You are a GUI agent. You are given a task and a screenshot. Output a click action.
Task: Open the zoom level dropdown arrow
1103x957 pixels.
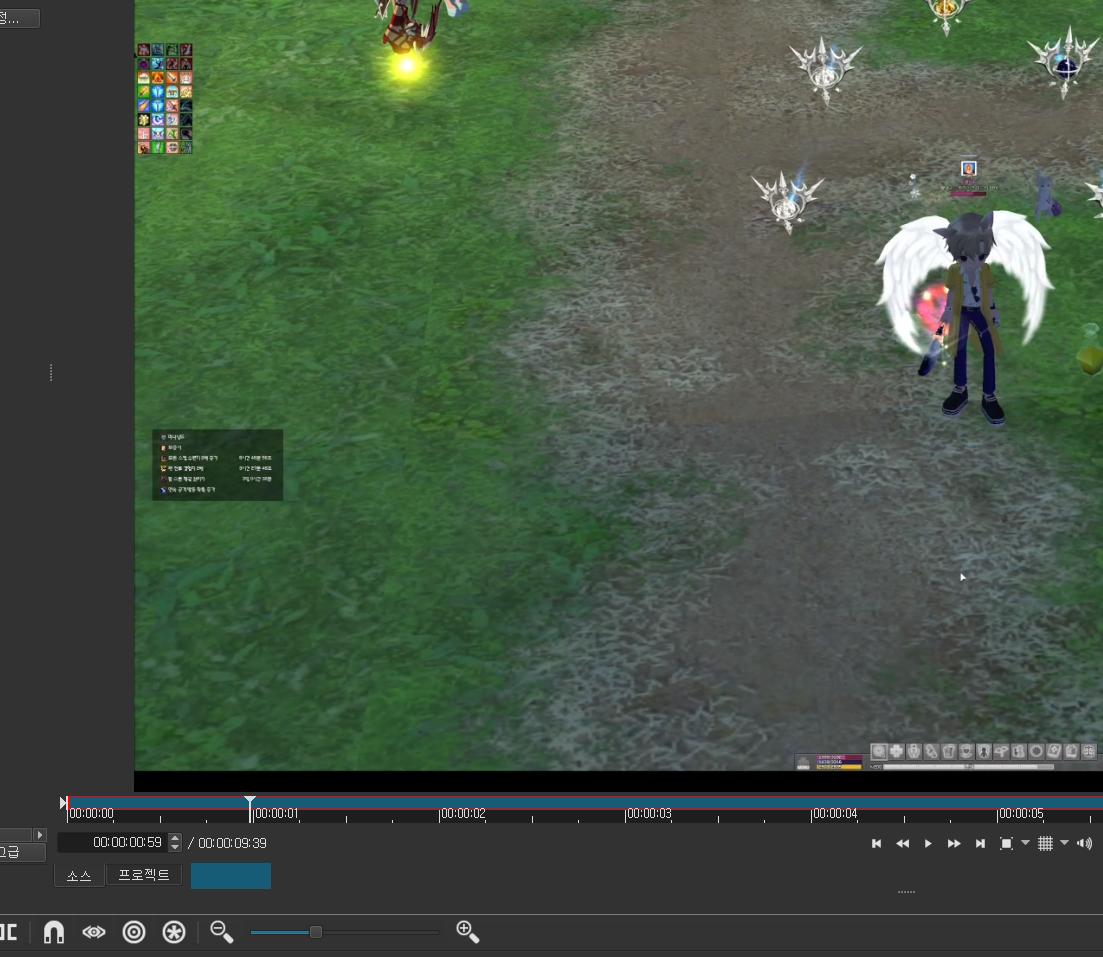[x=1026, y=842]
